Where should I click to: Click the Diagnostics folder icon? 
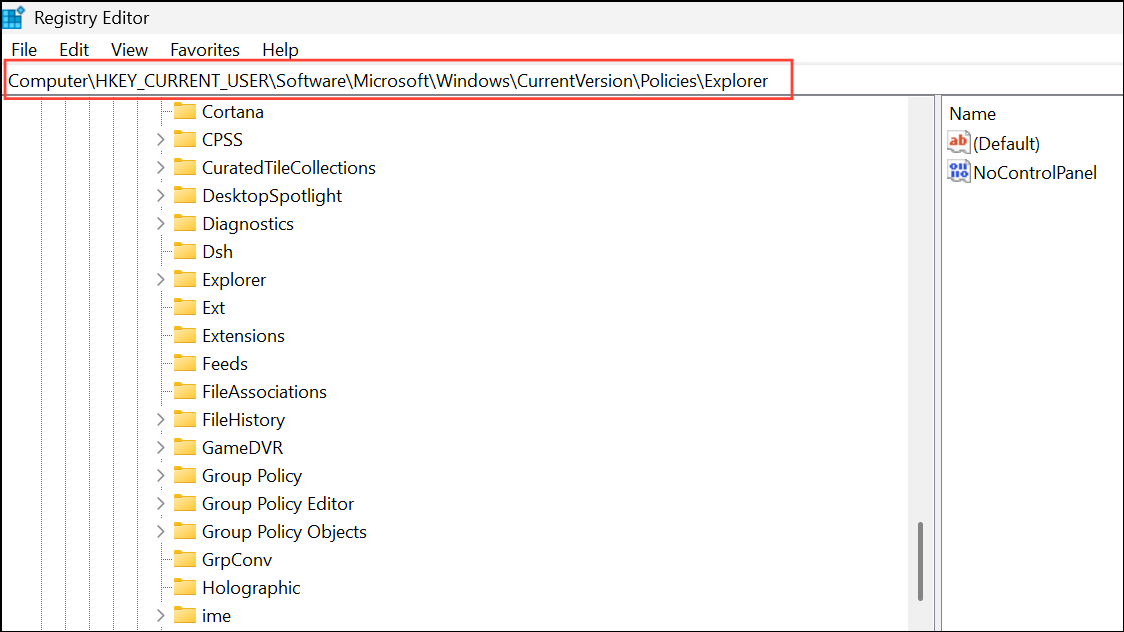tap(185, 223)
